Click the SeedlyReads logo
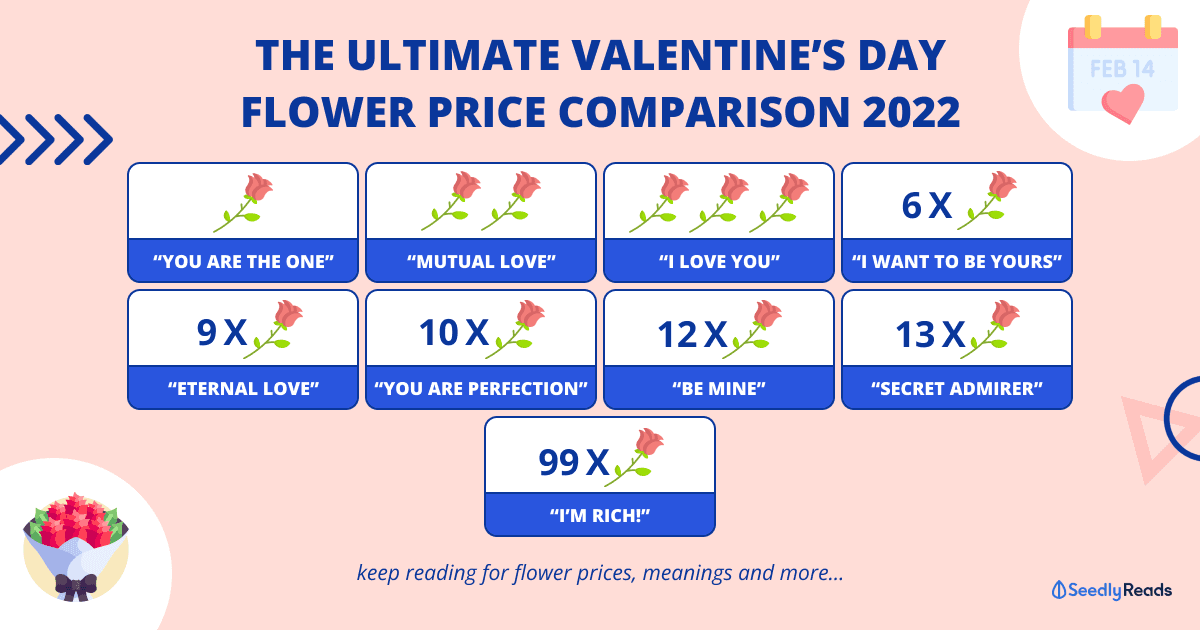 pos(1112,590)
